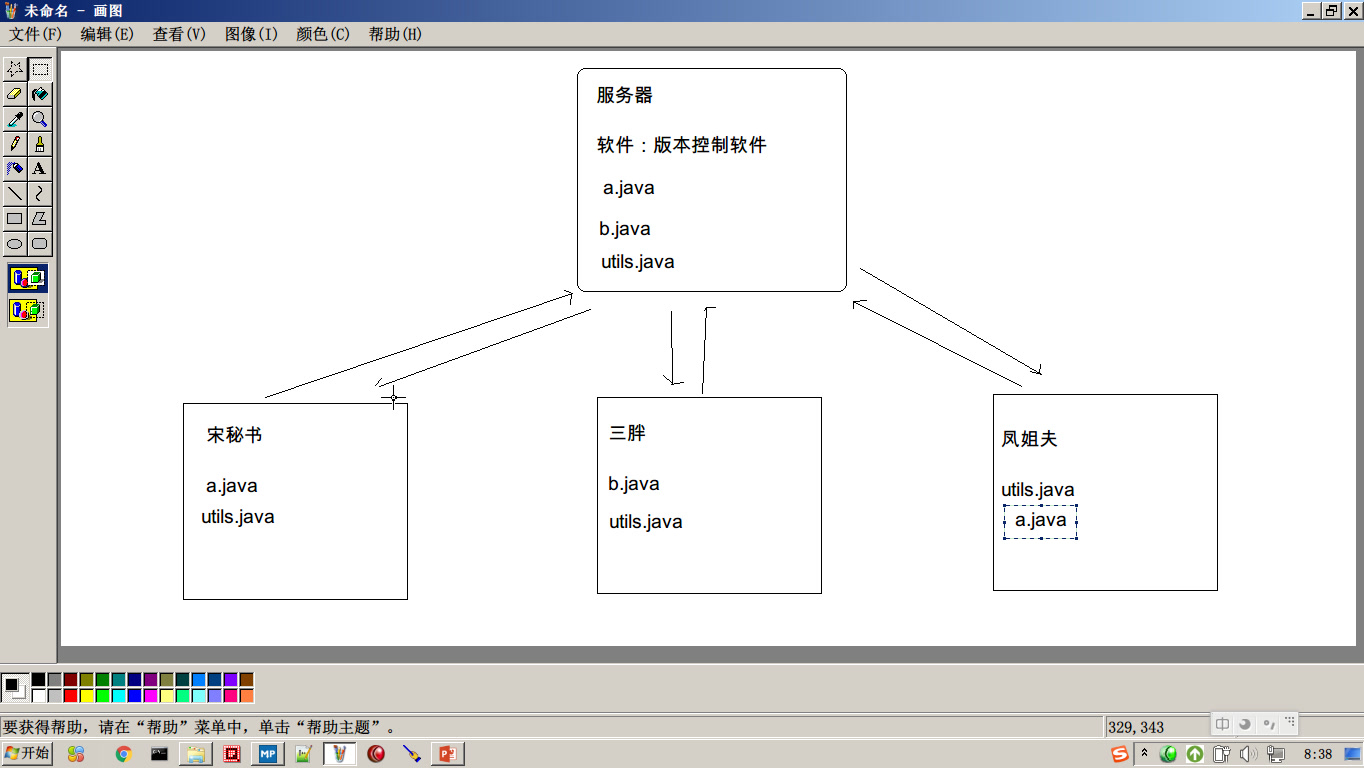Open PowerPoint from the taskbar
The image size is (1364, 768).
[x=447, y=753]
